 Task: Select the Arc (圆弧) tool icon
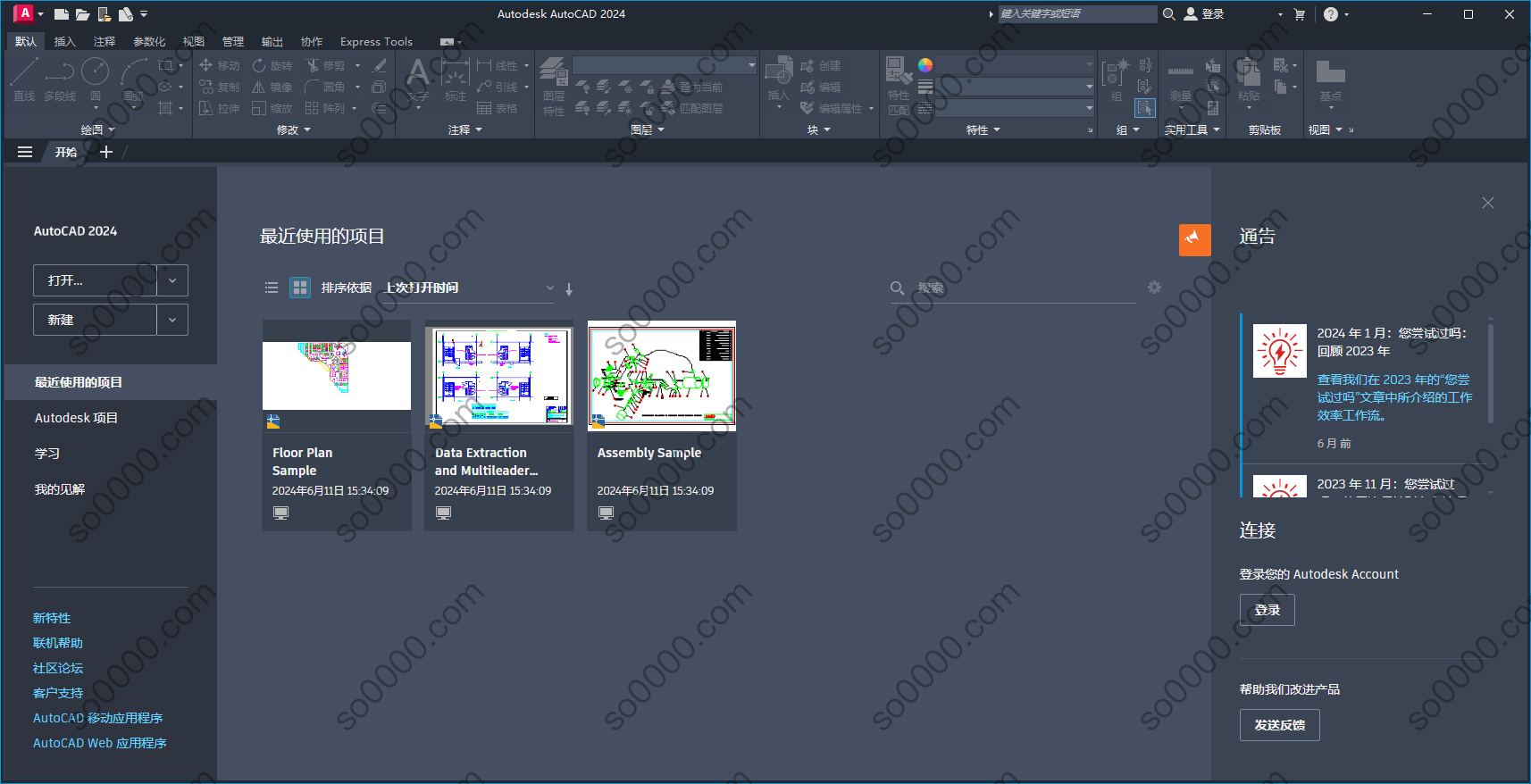[134, 71]
